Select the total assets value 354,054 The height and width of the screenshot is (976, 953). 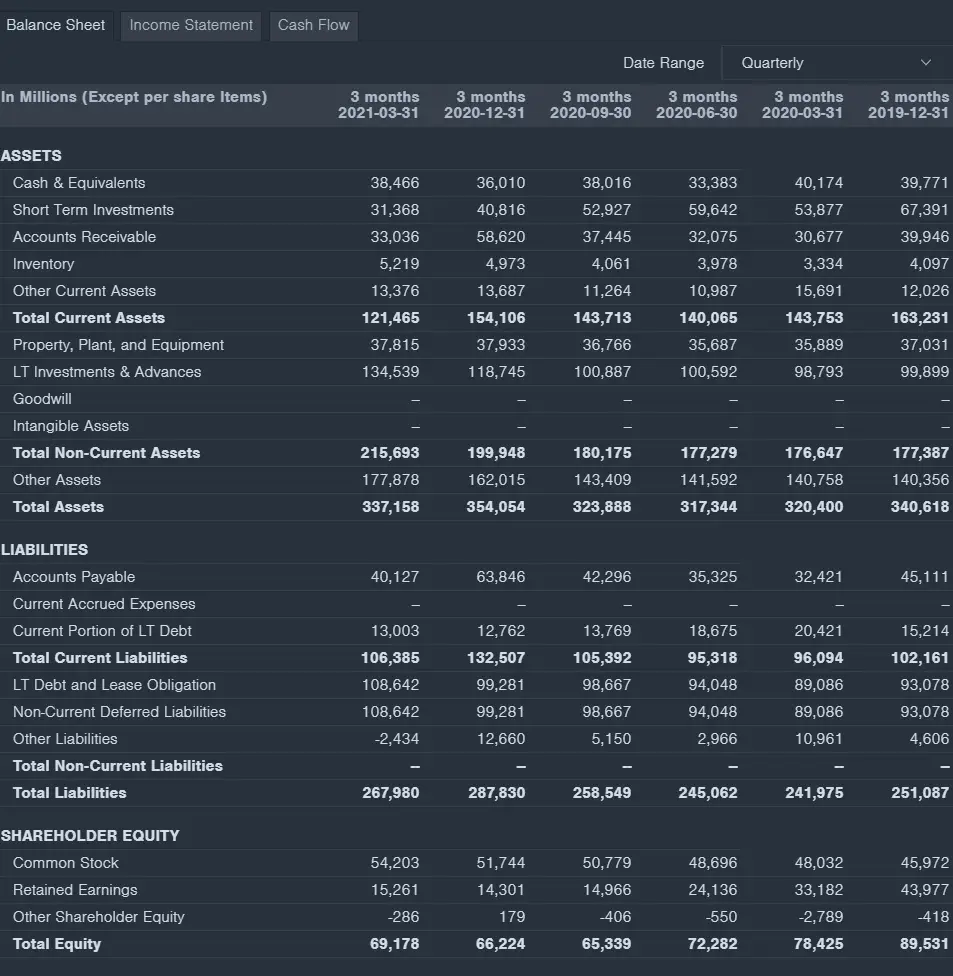point(496,507)
